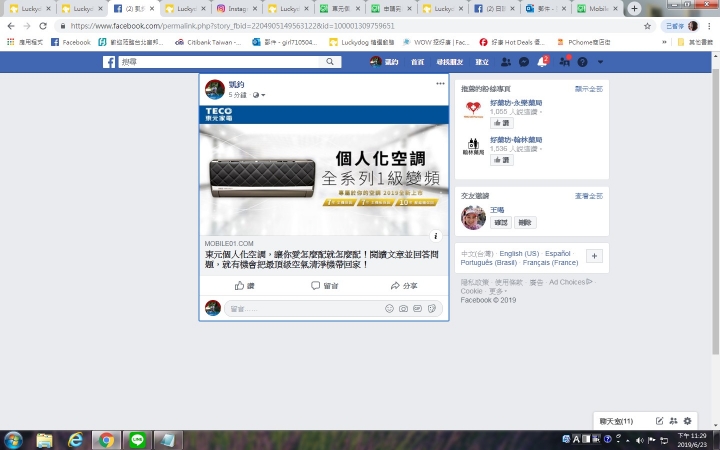Open the TECO air conditioner ad image
Image resolution: width=720 pixels, height=450 pixels.
[324, 170]
